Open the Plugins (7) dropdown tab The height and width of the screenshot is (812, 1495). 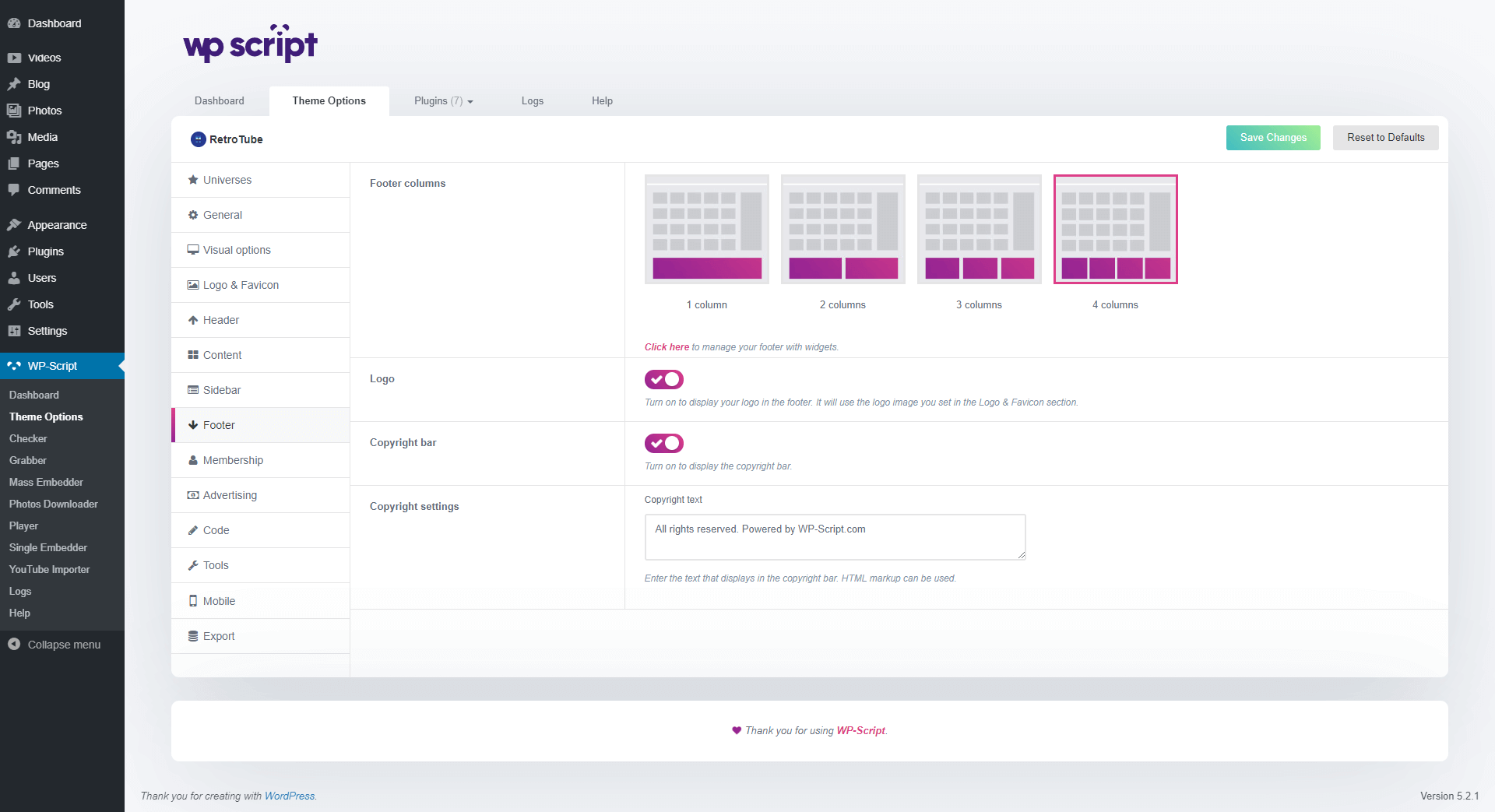tap(443, 101)
